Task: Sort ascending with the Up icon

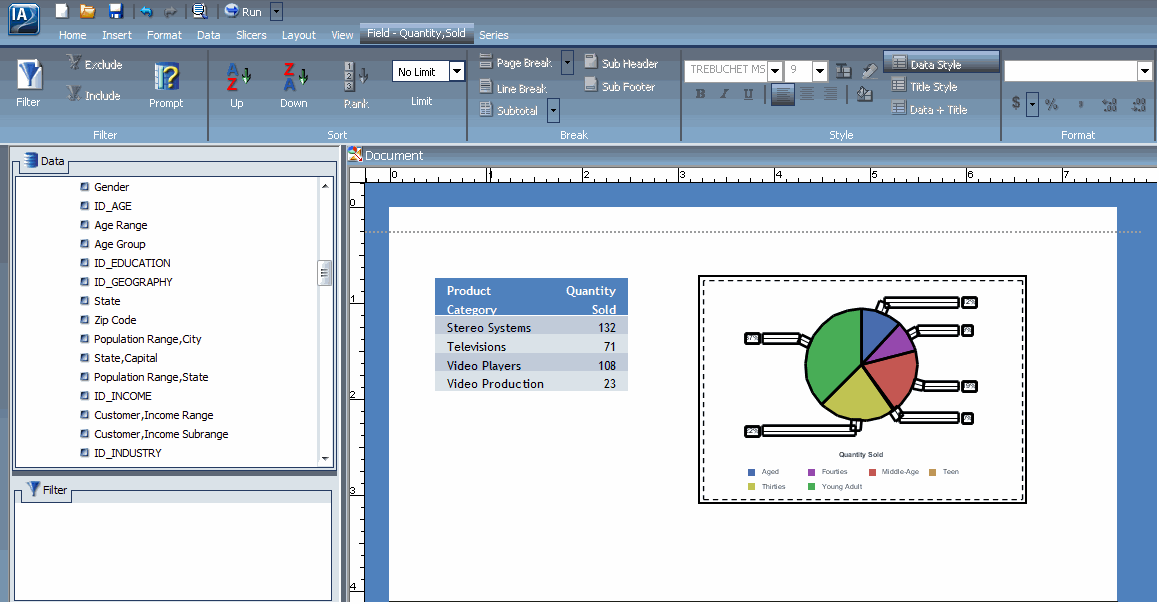Action: tap(238, 77)
